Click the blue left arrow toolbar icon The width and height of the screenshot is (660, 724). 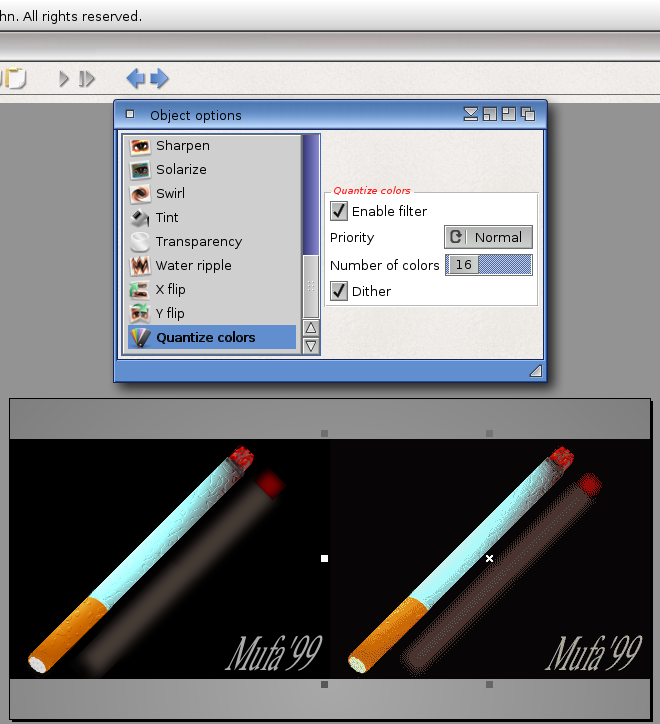(x=136, y=78)
